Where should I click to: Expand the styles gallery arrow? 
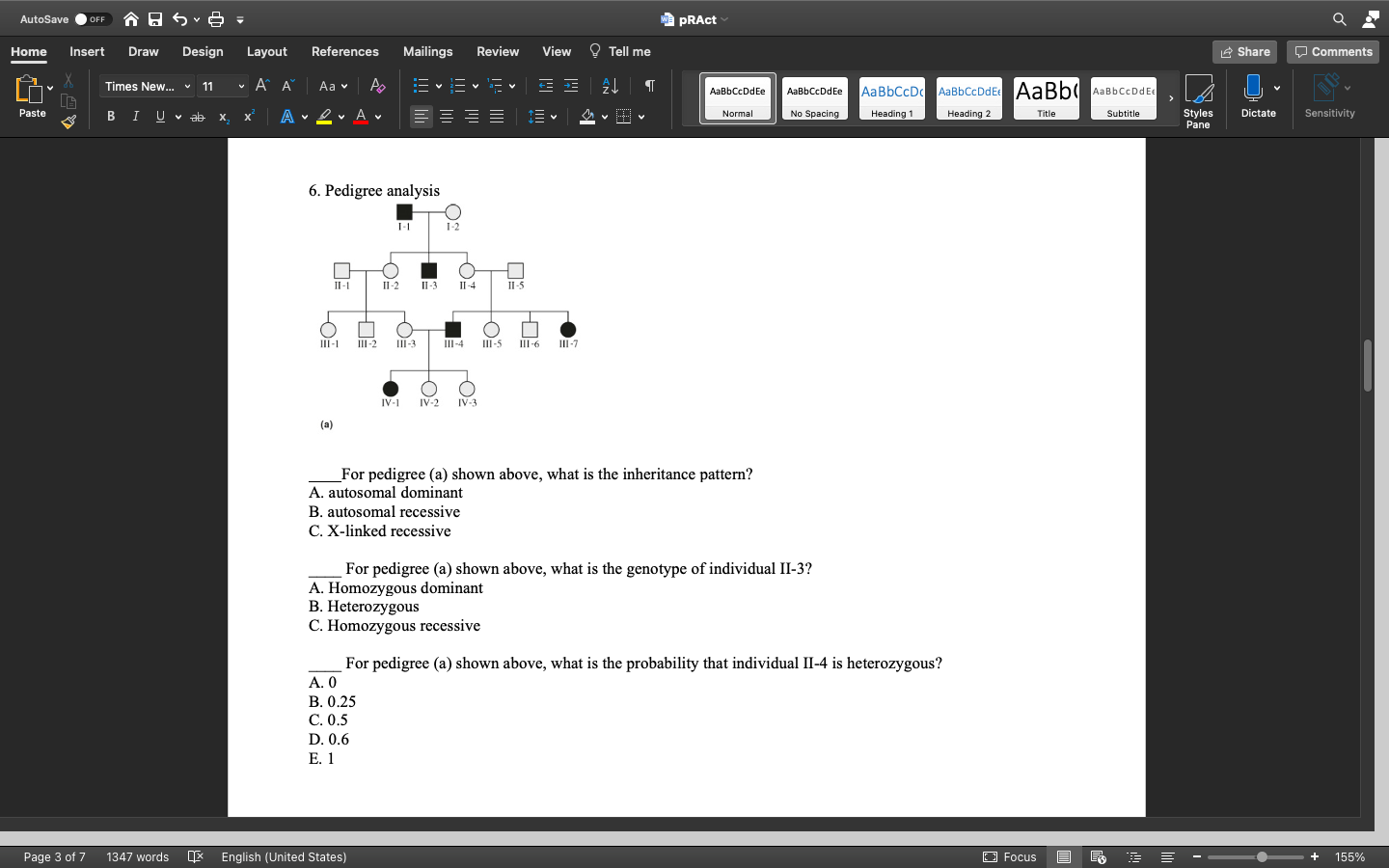(x=1171, y=97)
